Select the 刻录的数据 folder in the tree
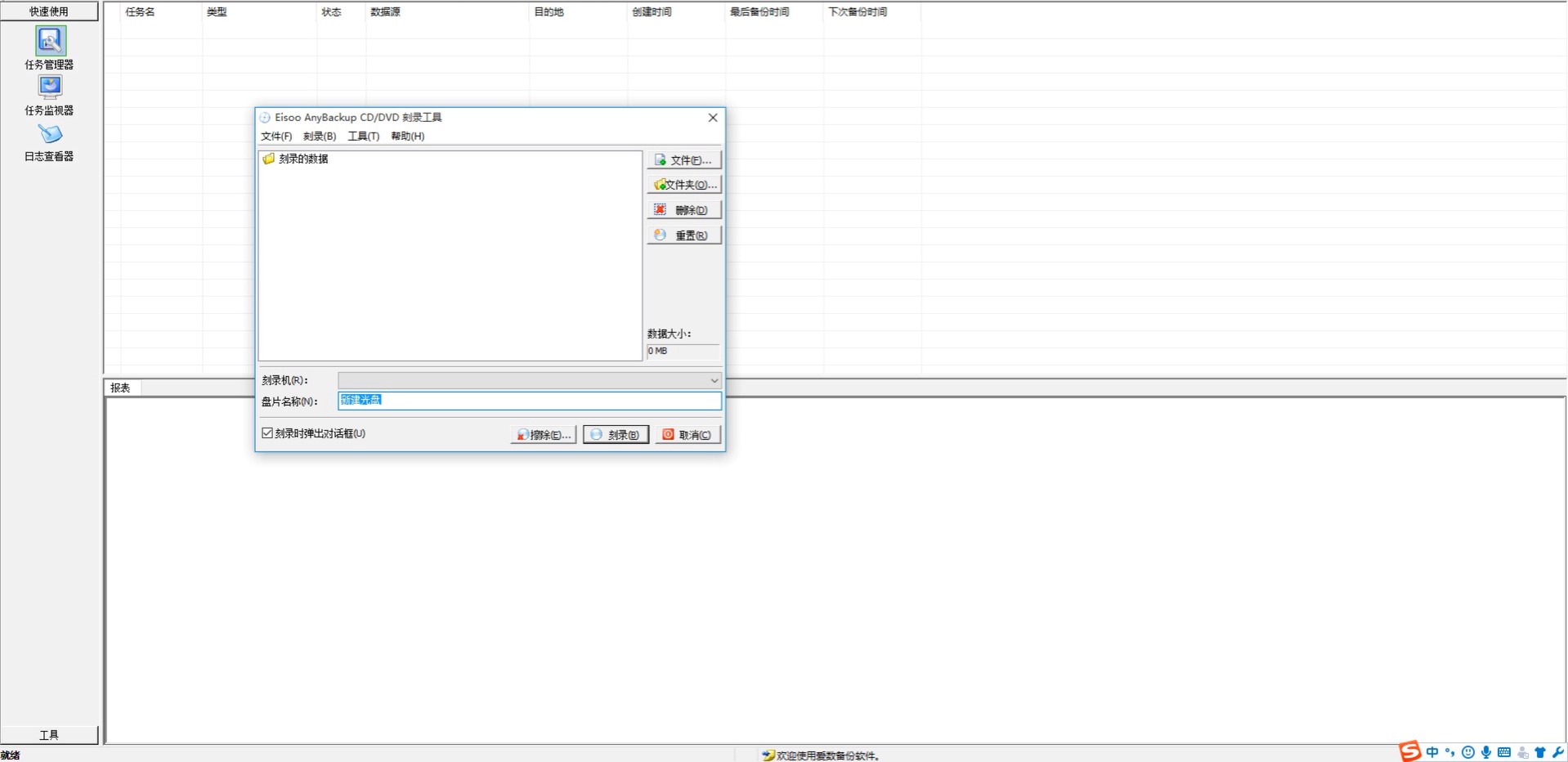1568x762 pixels. pyautogui.click(x=302, y=159)
